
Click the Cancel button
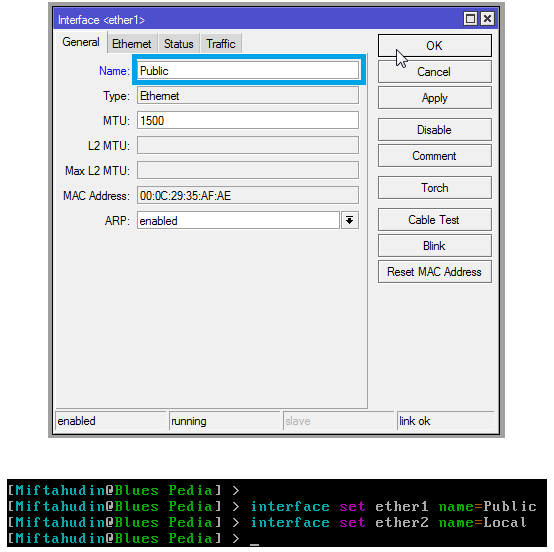point(435,72)
